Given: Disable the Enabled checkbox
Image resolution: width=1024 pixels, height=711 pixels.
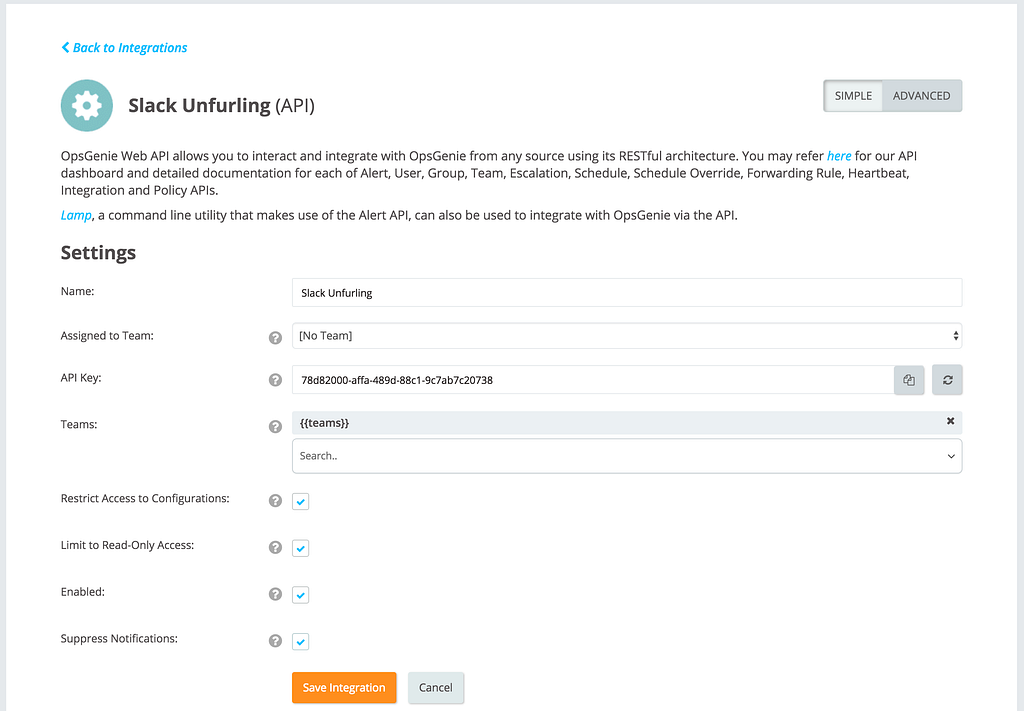Looking at the screenshot, I should click(301, 595).
